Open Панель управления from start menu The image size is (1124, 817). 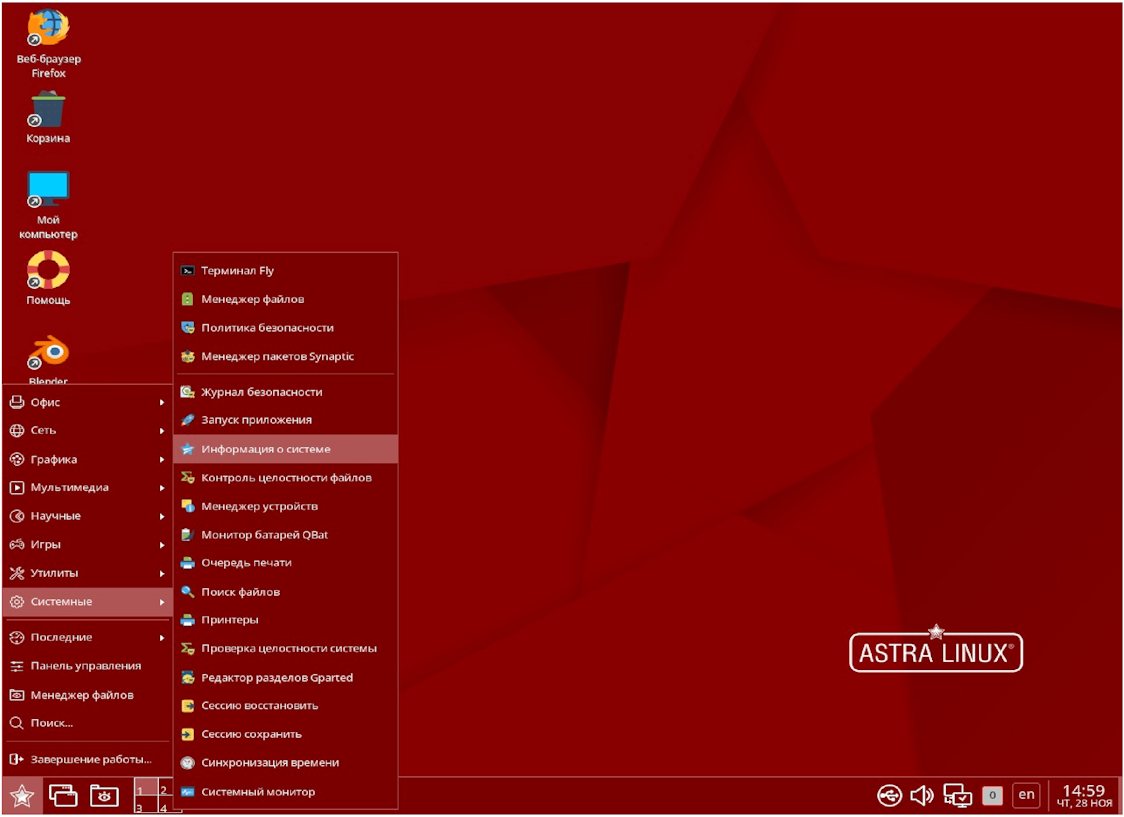pos(85,666)
